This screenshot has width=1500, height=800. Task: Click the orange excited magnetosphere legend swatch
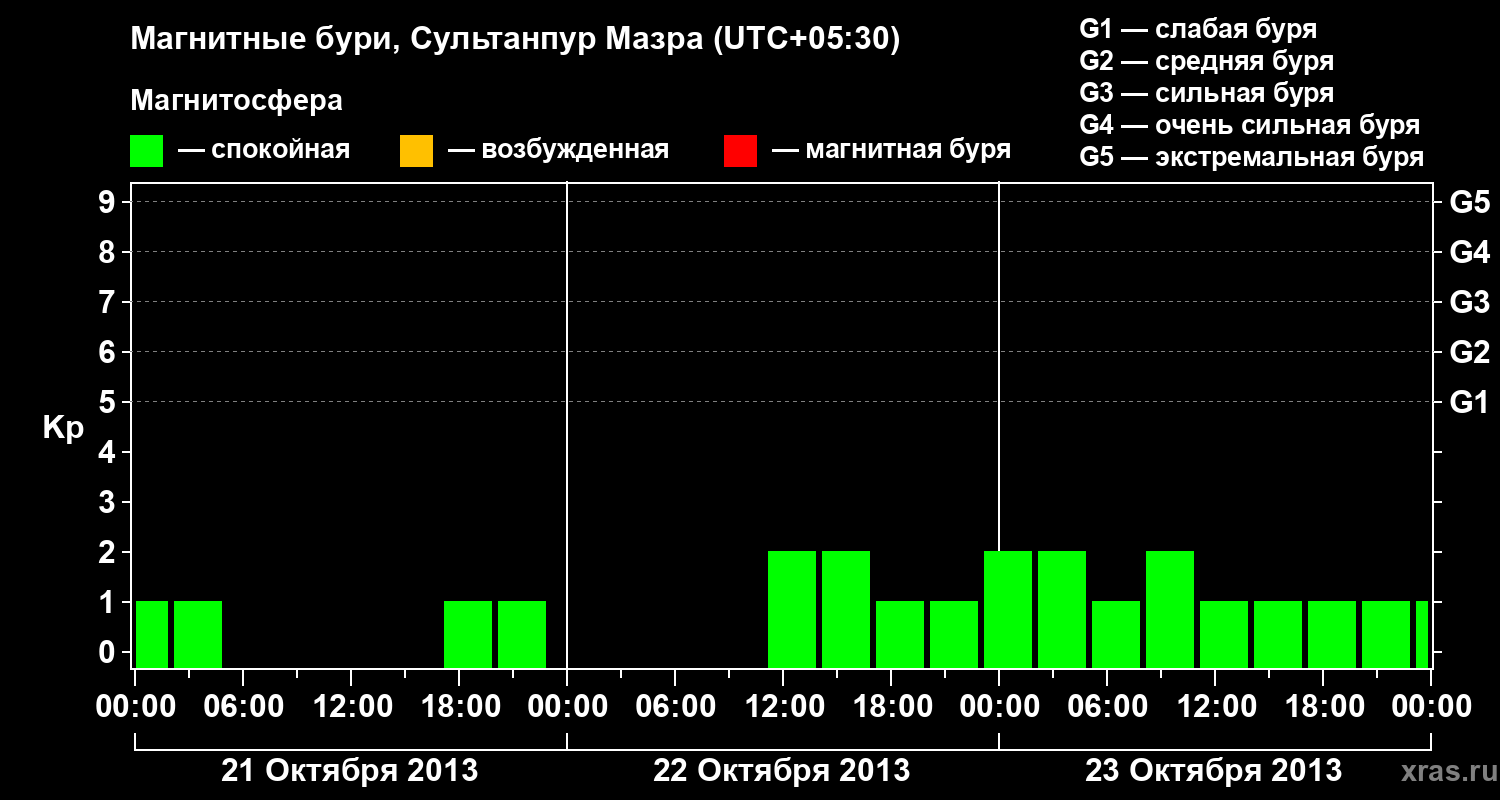pos(416,150)
